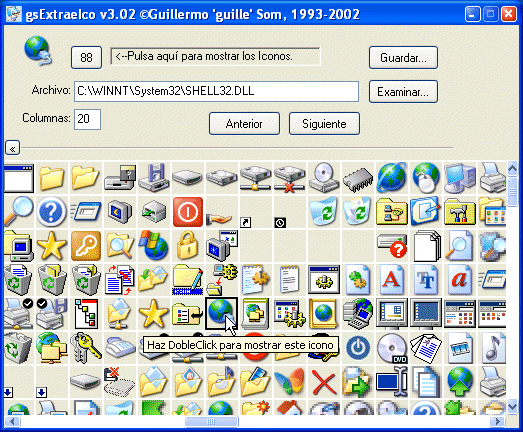Click the vertical scrollbar up arrow
The width and height of the screenshot is (523, 432).
point(512,169)
